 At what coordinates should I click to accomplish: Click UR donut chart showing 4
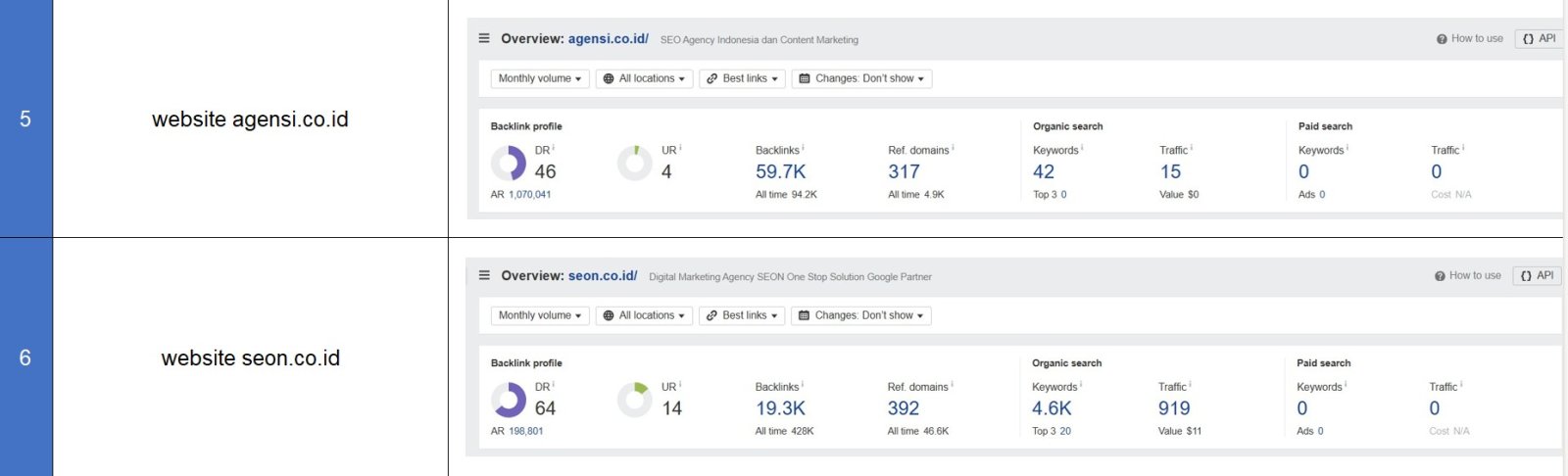click(x=635, y=164)
